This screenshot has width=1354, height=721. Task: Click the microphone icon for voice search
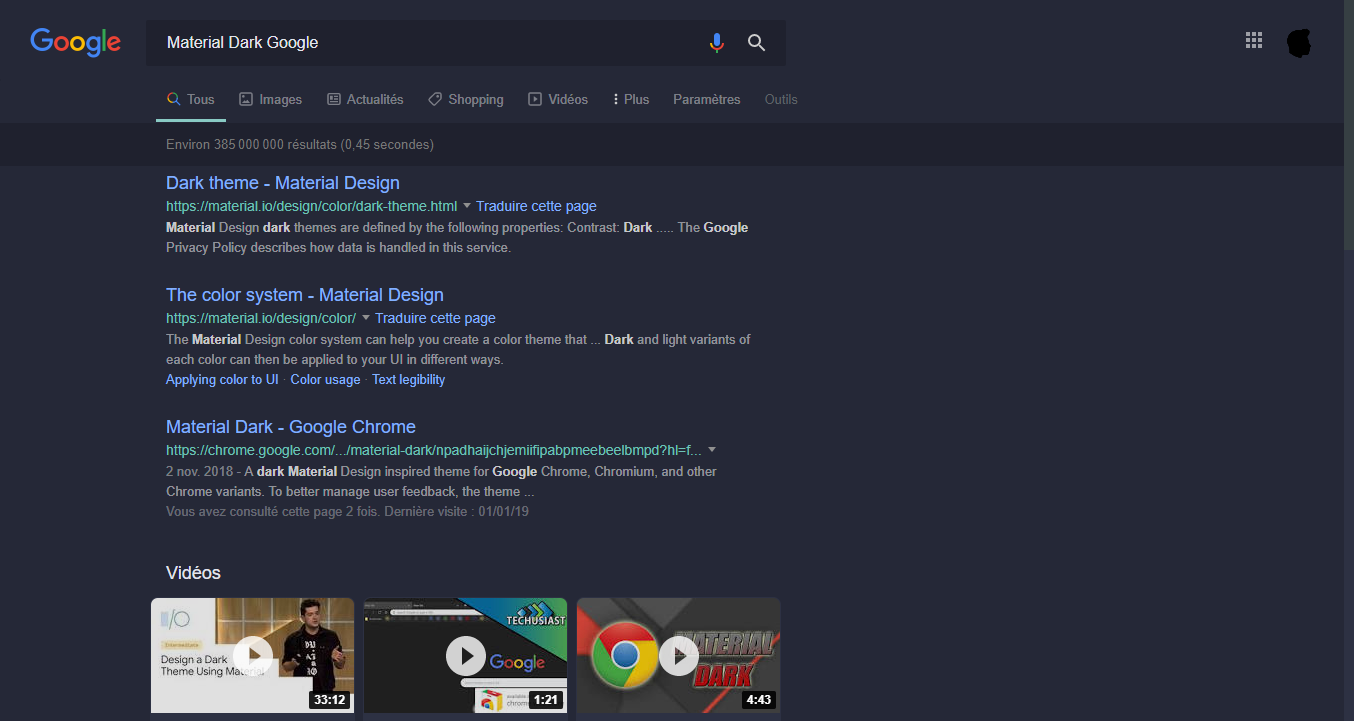tap(716, 43)
